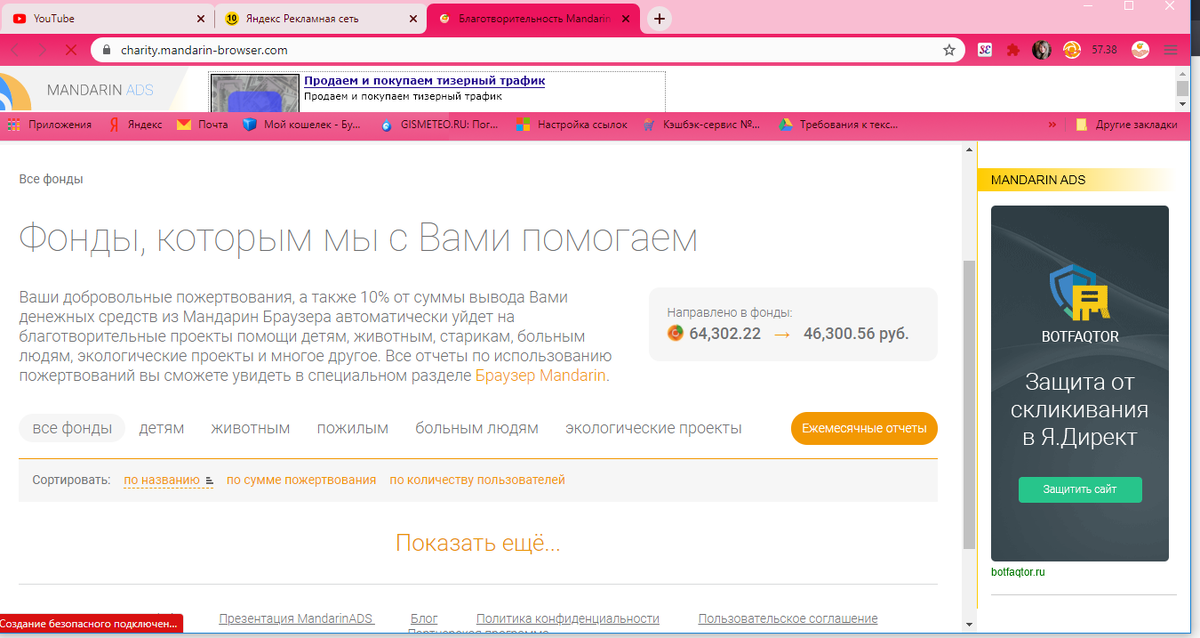Image resolution: width=1200 pixels, height=638 pixels.
Task: Go back to previous page
Action: coord(17,49)
